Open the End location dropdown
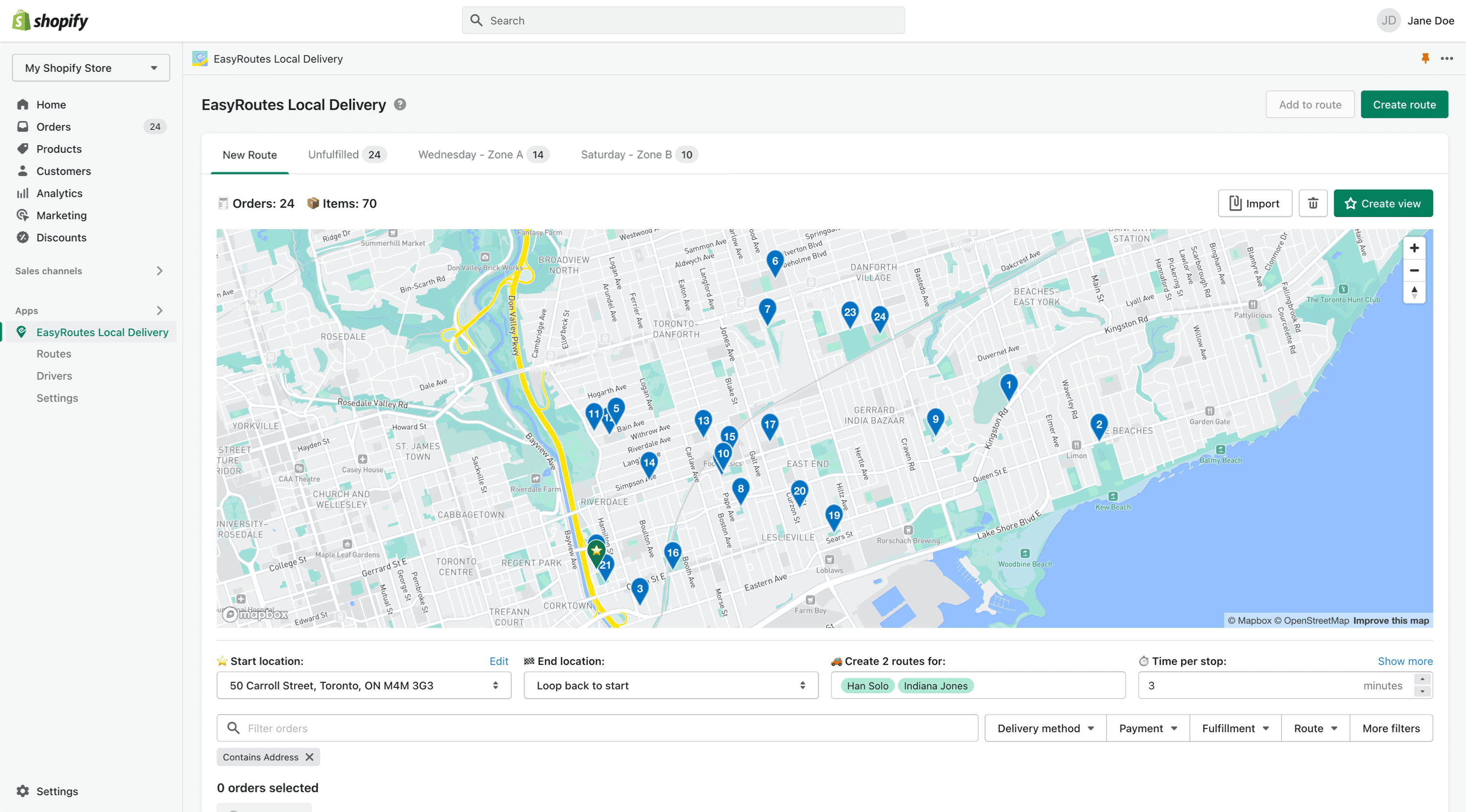Image resolution: width=1466 pixels, height=812 pixels. [x=670, y=685]
